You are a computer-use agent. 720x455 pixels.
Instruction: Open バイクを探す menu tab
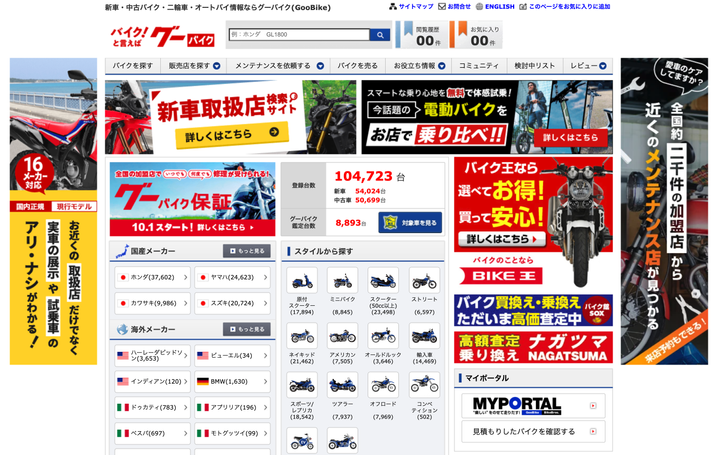tap(133, 66)
